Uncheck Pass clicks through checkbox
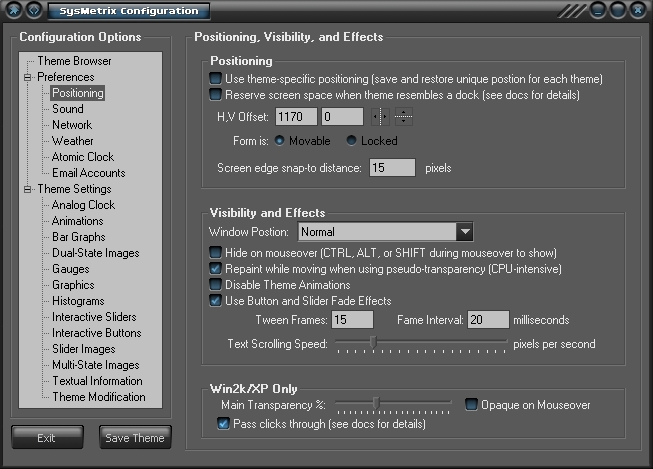Image resolution: width=653 pixels, height=469 pixels. [x=224, y=424]
